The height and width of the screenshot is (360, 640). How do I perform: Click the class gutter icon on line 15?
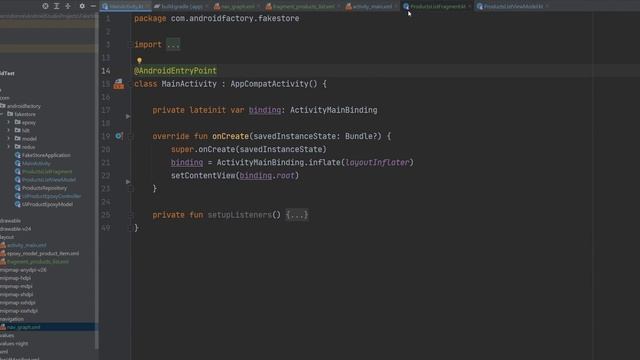tap(119, 84)
